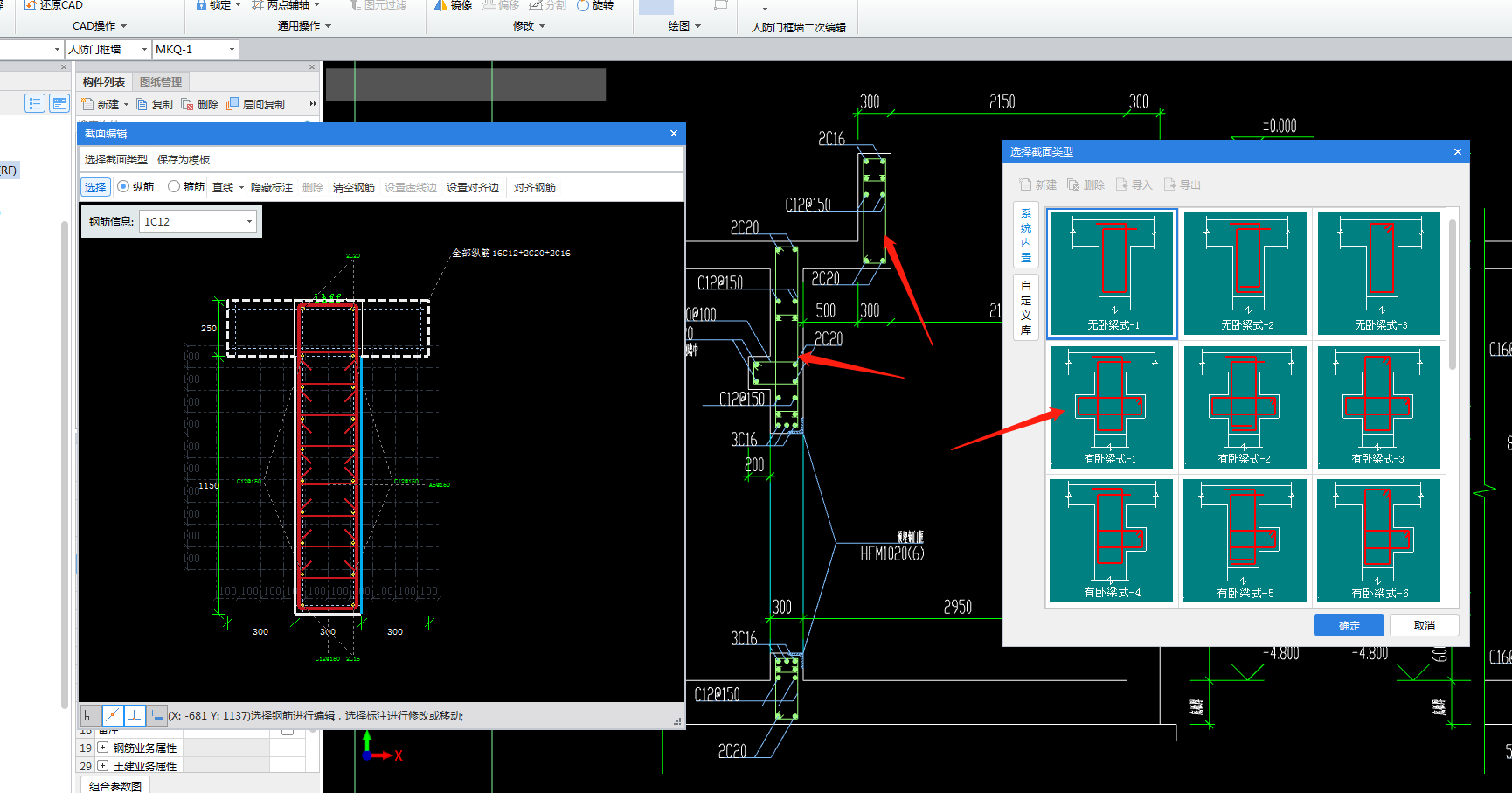
Task: Click the overflow arrows in component list toolbar
Action: point(313,104)
